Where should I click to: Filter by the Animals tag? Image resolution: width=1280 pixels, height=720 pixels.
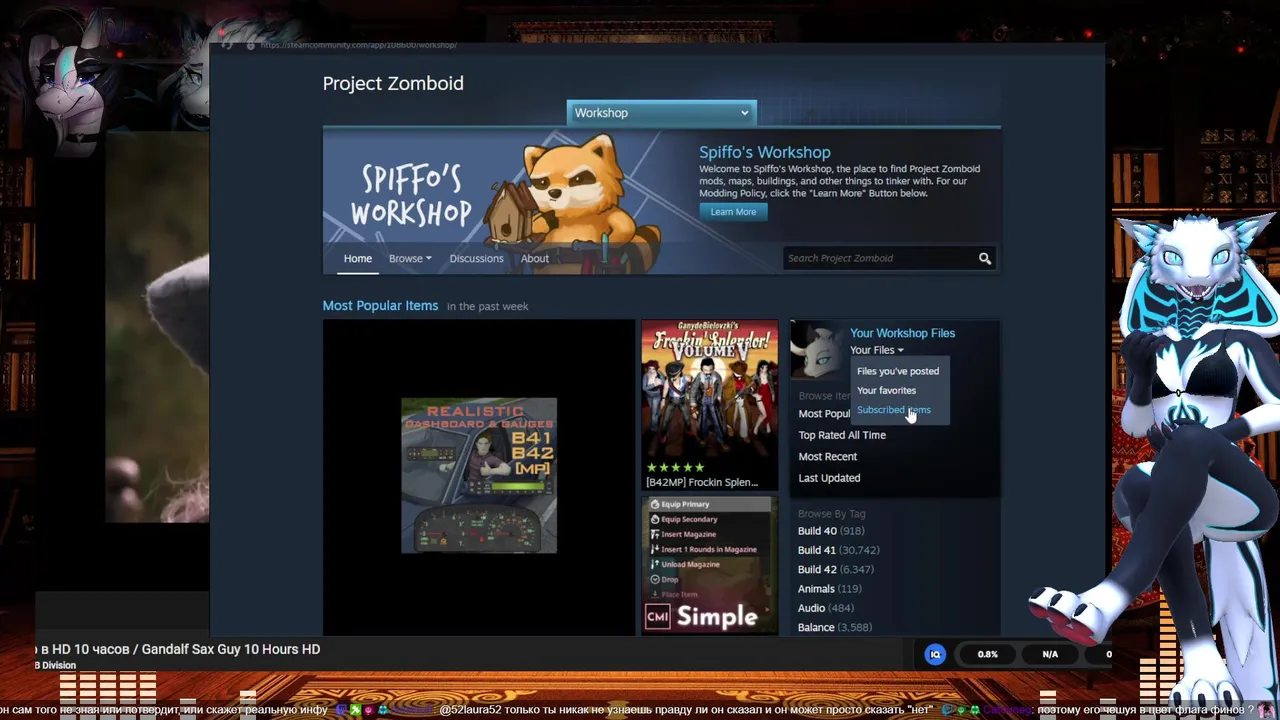click(829, 589)
